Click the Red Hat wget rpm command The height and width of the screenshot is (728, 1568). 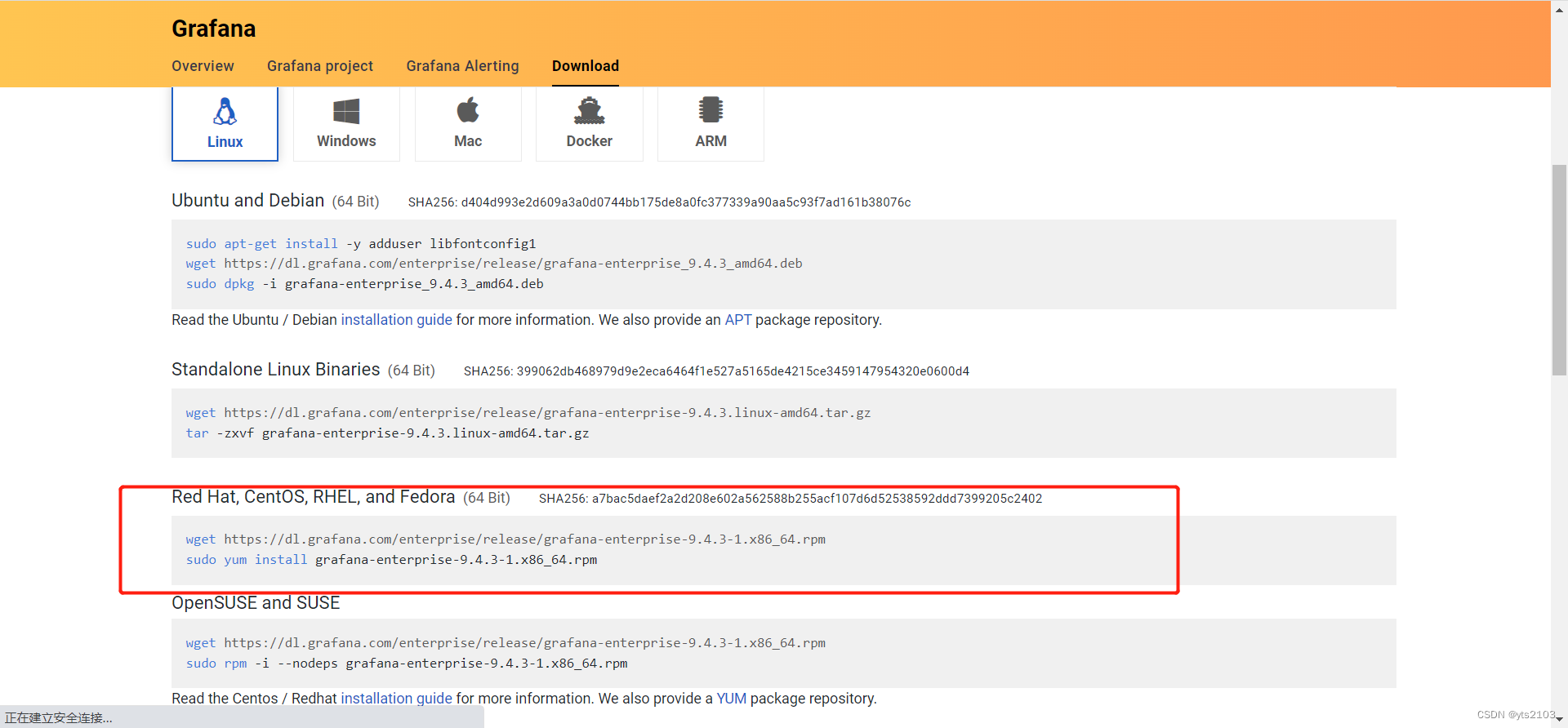tap(505, 539)
